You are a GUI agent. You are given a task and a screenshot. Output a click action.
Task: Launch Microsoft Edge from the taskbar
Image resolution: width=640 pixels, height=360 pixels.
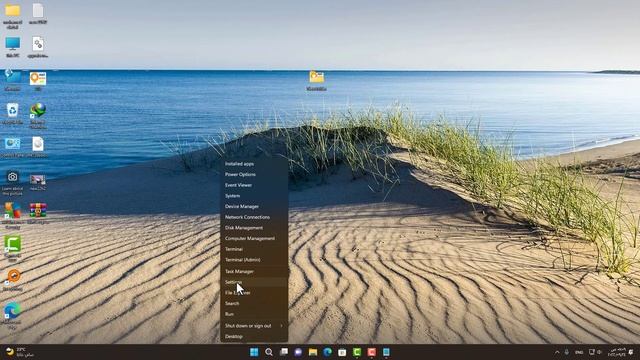327,352
